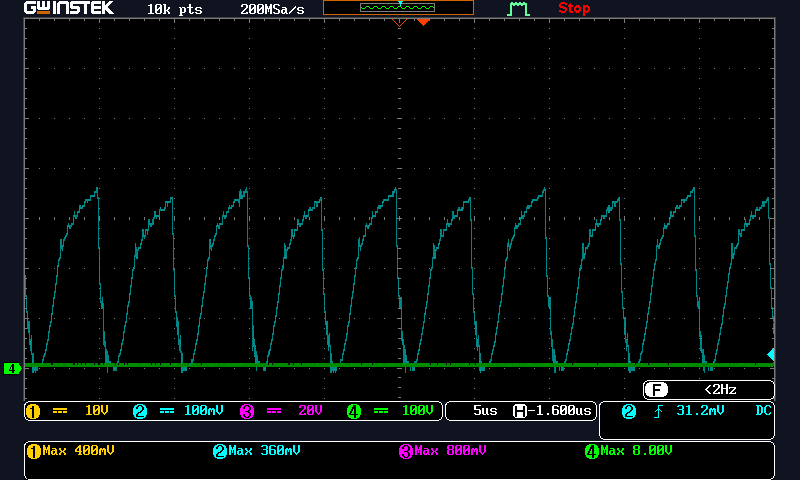This screenshot has width=800, height=480.
Task: Select the channel 2 cyan badge icon
Action: click(140, 411)
